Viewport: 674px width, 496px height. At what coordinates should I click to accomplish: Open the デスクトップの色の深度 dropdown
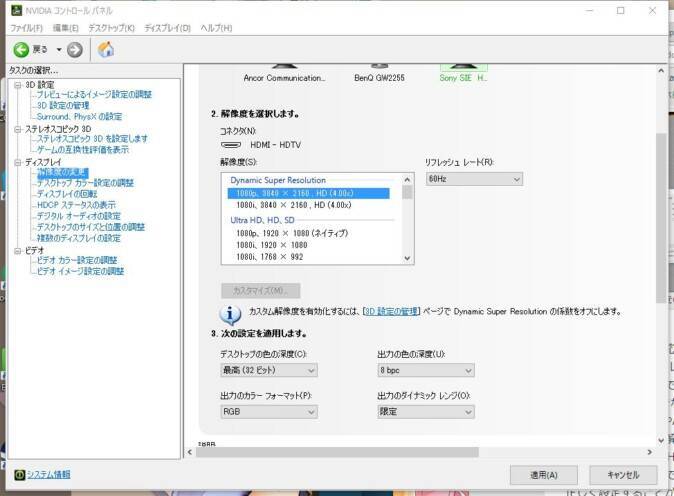tap(269, 370)
